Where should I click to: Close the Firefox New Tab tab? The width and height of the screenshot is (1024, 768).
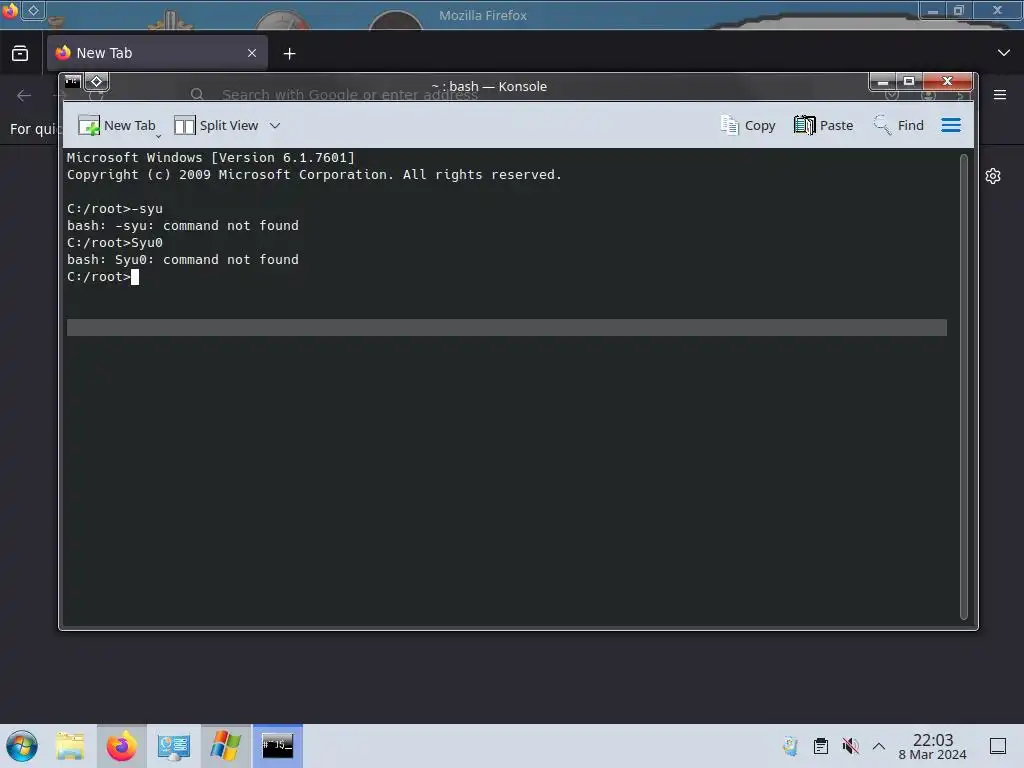pyautogui.click(x=252, y=53)
